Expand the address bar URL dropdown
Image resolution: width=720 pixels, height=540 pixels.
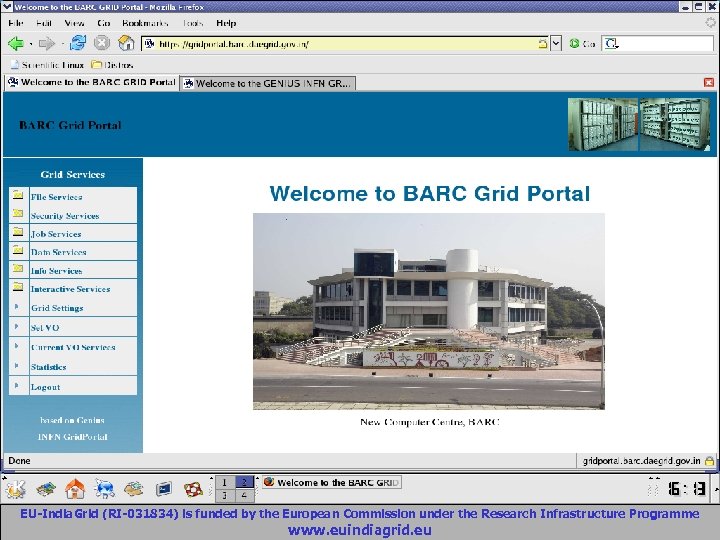coord(556,44)
